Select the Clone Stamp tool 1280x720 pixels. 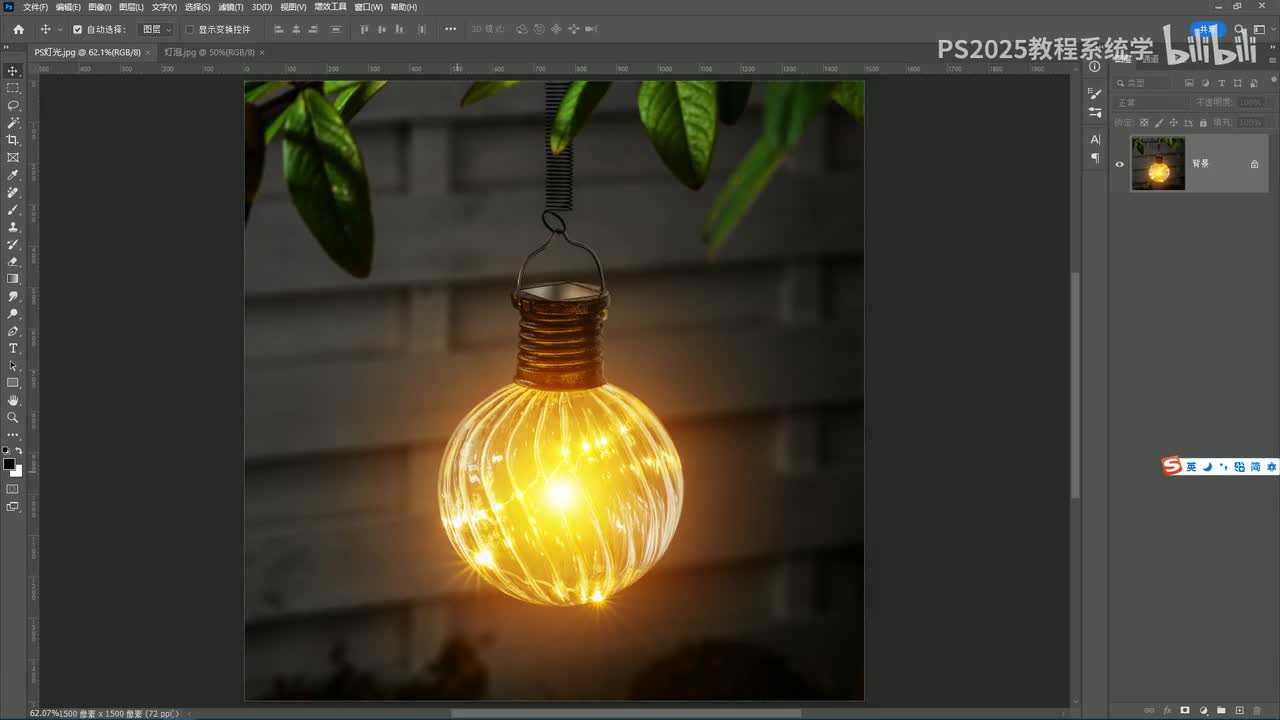point(13,227)
